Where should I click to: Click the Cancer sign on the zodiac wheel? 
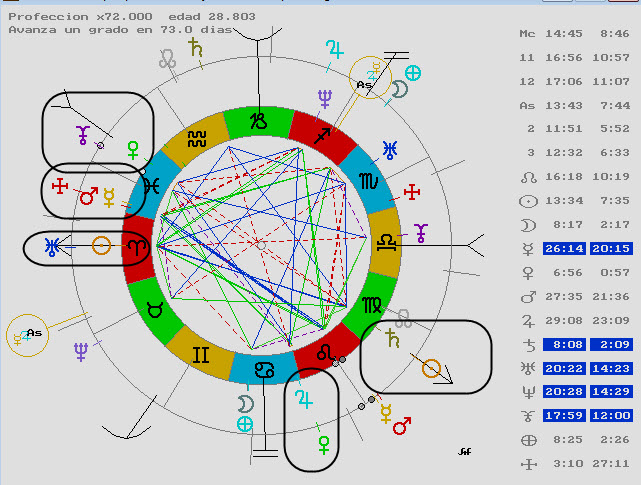(262, 368)
